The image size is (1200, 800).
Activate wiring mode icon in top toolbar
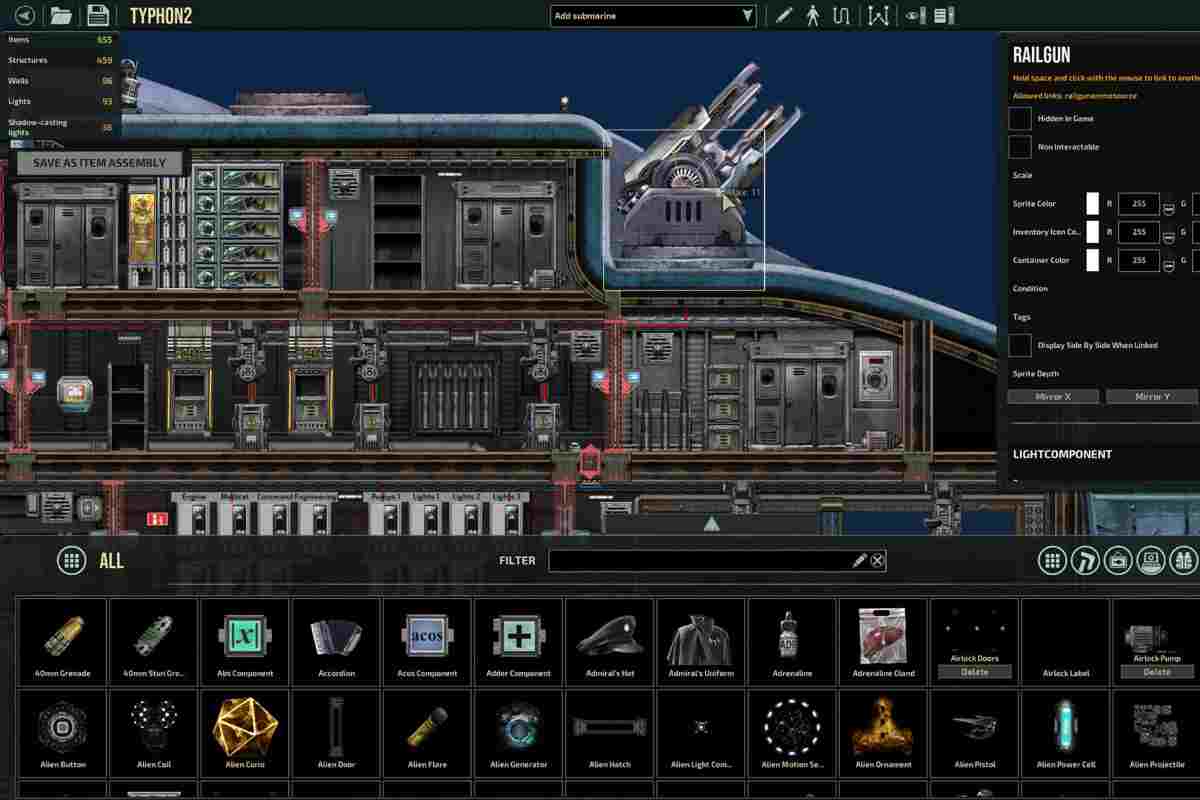[842, 15]
